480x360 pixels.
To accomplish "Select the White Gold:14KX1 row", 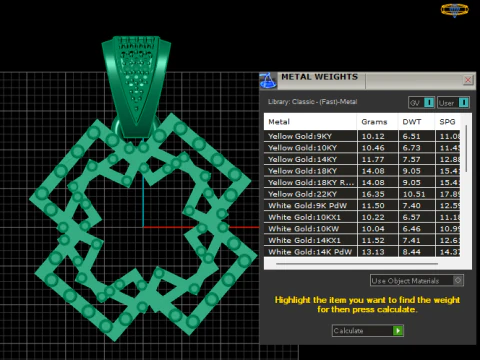I will click(x=362, y=240).
